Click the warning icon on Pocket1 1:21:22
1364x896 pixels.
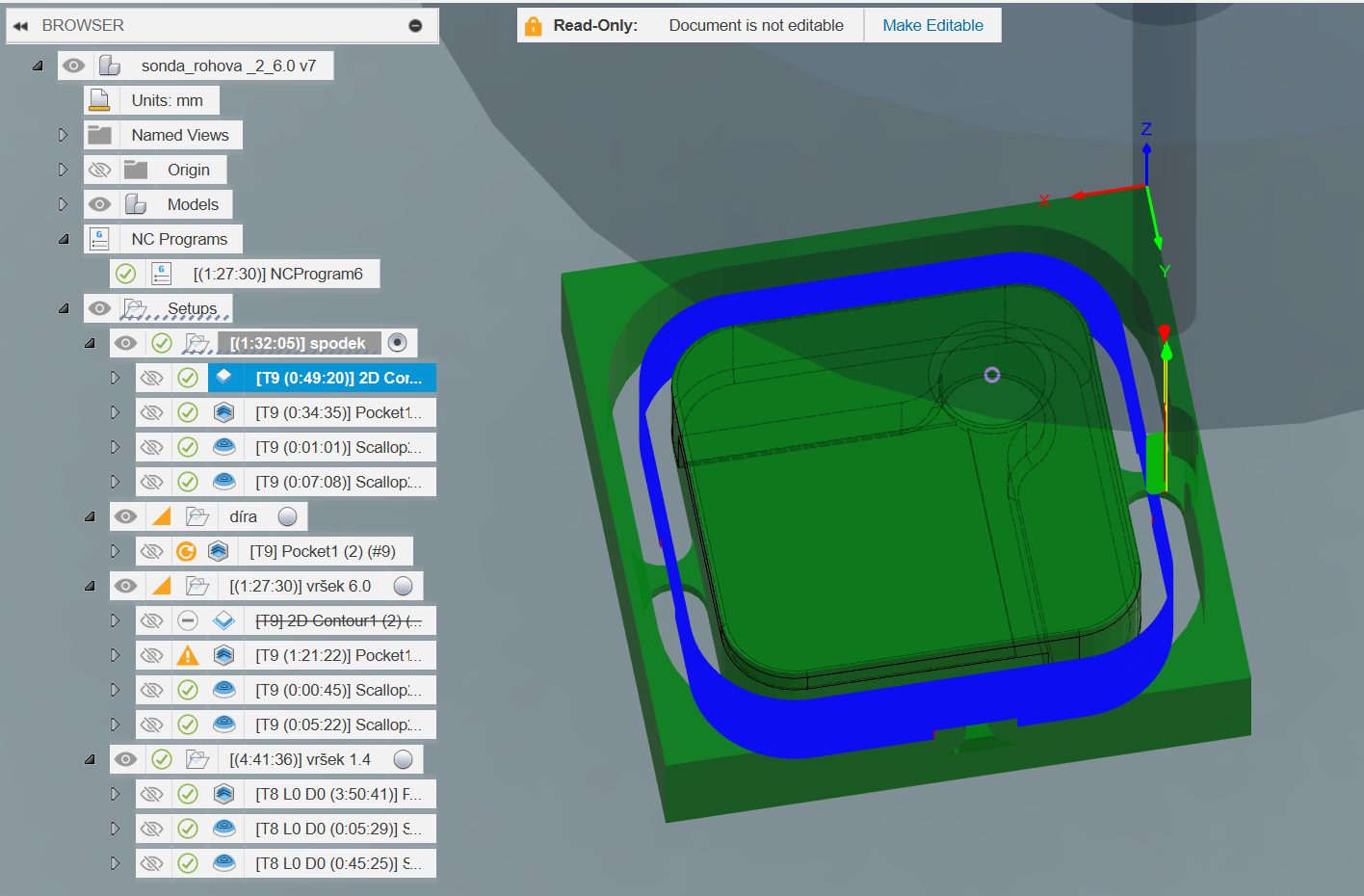tap(188, 655)
